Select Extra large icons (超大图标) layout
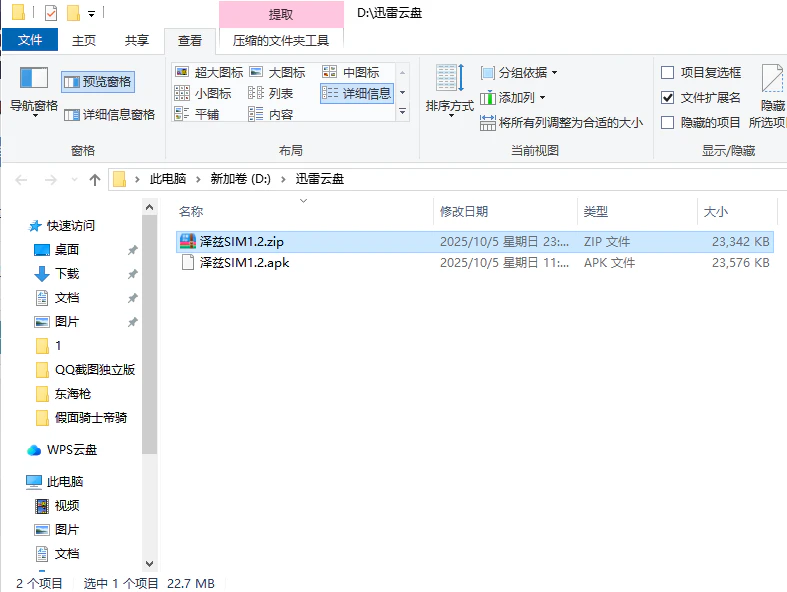This screenshot has height=592, width=787. pyautogui.click(x=209, y=72)
